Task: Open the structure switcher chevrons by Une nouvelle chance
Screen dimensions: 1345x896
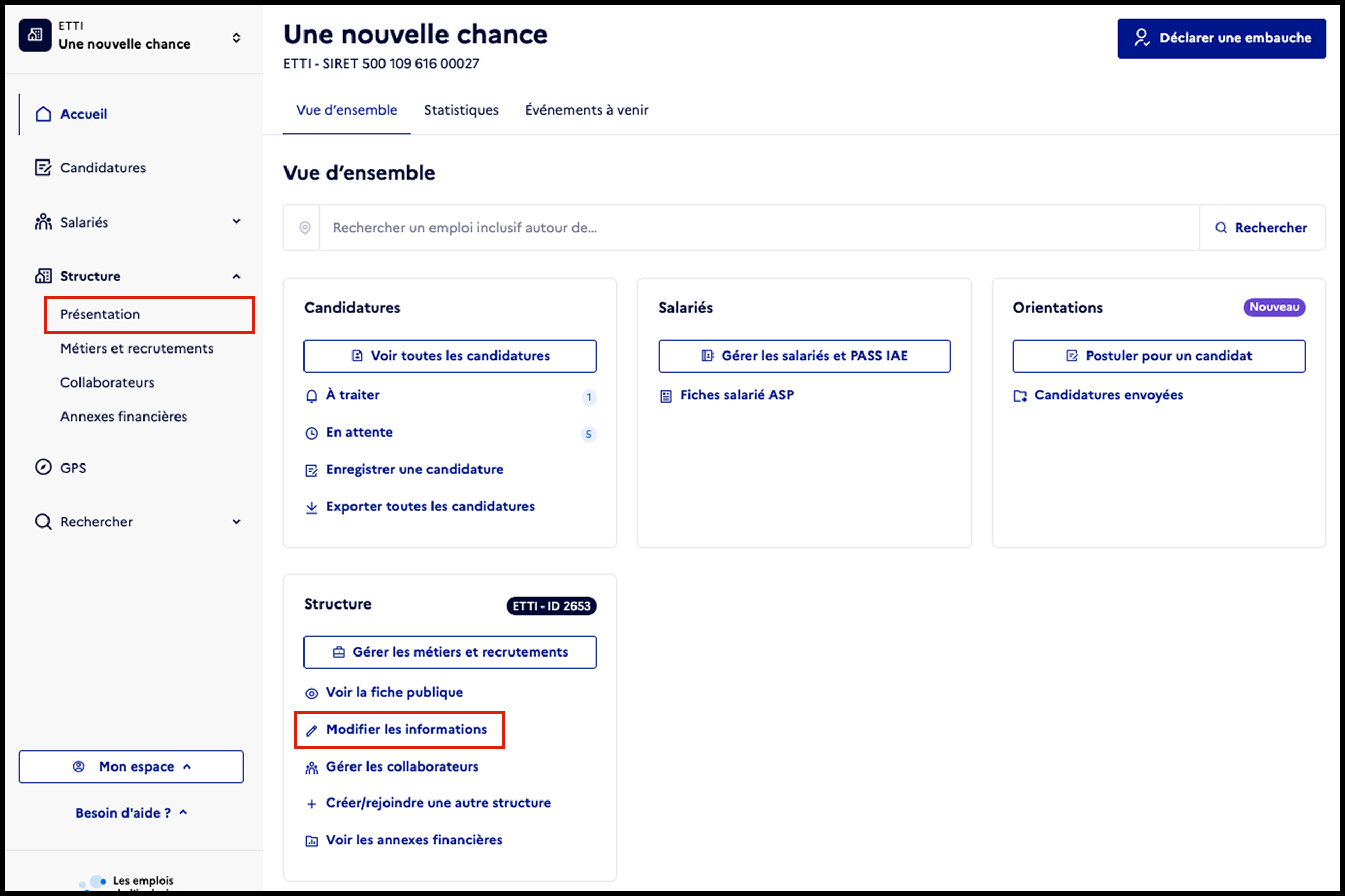Action: point(236,38)
